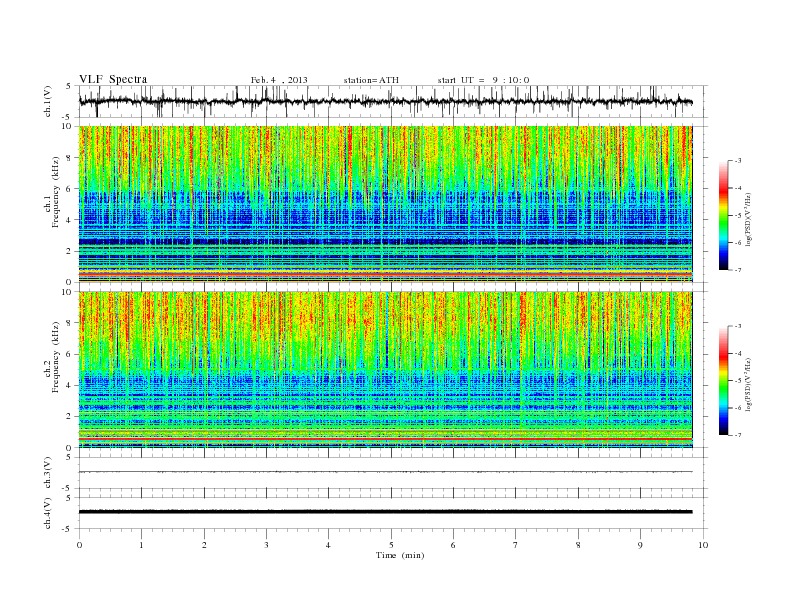Click the ch.2 frequency tick label '4'

(x=70, y=386)
